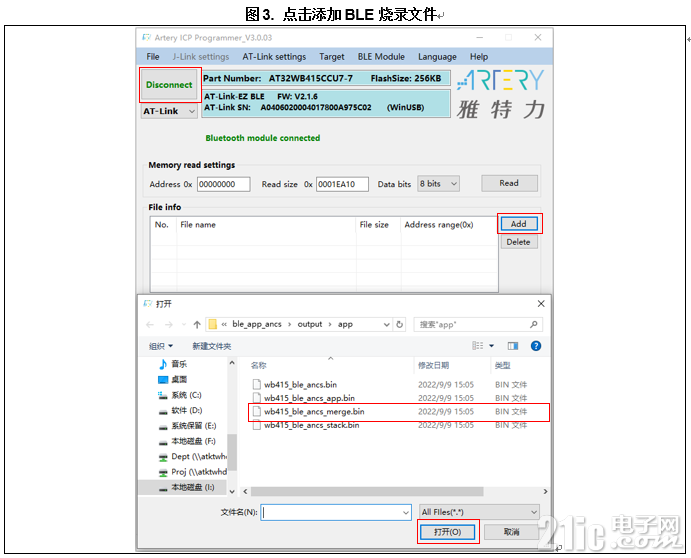
Task: Click the New folder (新建文件夹) button
Action: pyautogui.click(x=212, y=346)
